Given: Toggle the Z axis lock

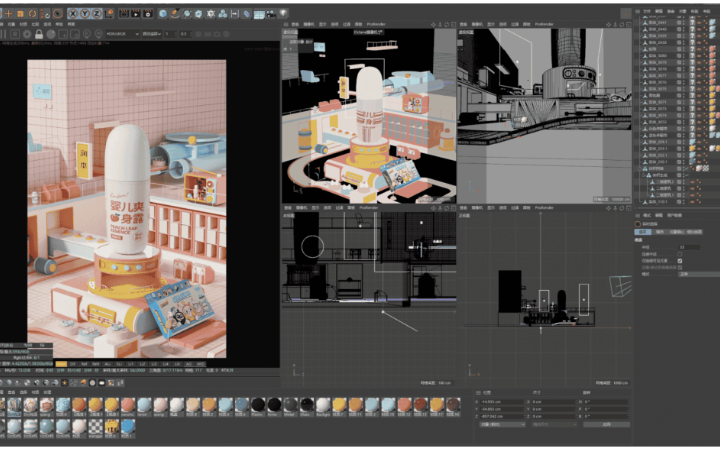Looking at the screenshot, I should (x=97, y=14).
